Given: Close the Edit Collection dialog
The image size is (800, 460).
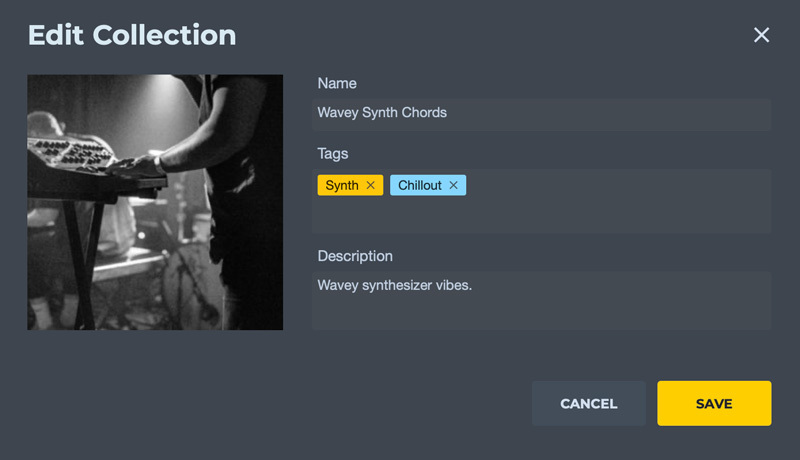Looking at the screenshot, I should tap(762, 35).
